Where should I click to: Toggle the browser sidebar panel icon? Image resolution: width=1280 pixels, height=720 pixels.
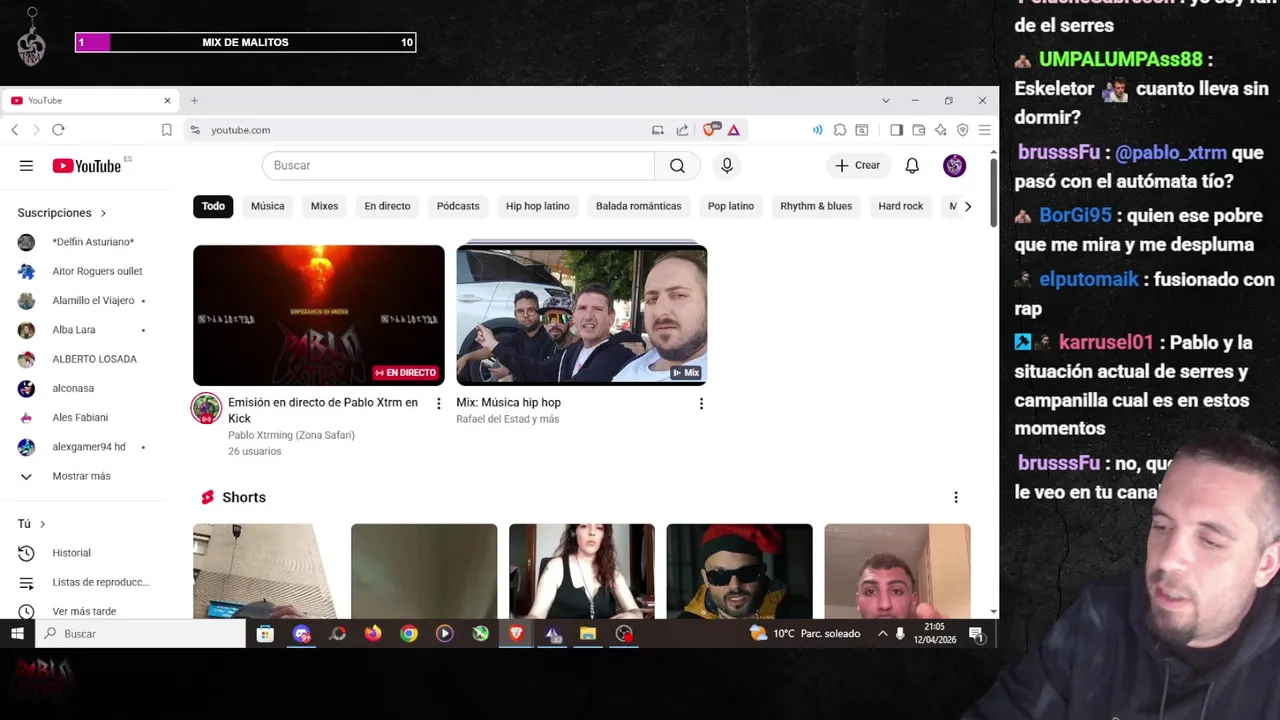[x=896, y=130]
